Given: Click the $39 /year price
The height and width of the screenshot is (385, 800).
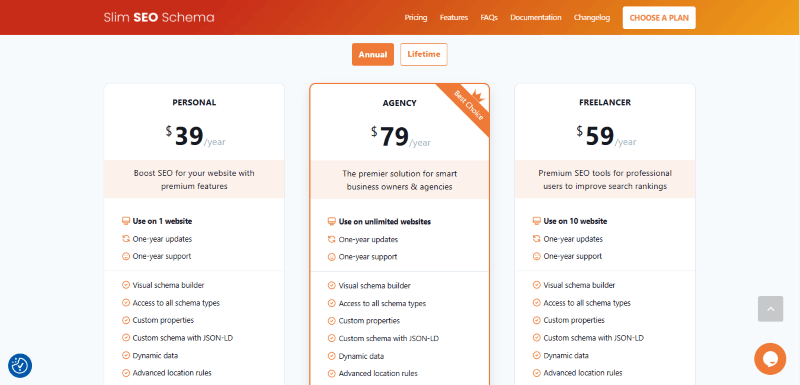Looking at the screenshot, I should click(x=195, y=137).
